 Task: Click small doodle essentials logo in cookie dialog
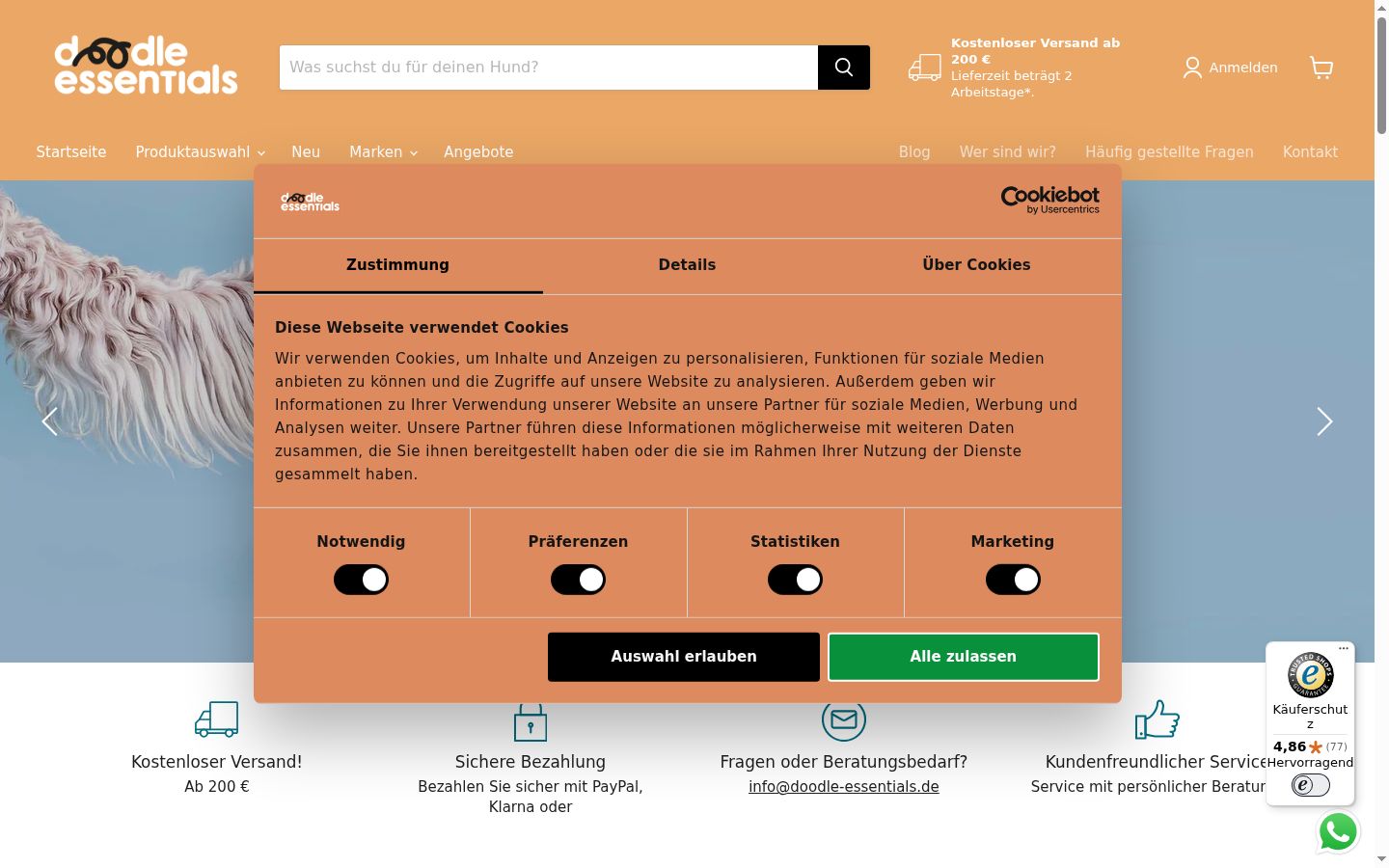311,202
